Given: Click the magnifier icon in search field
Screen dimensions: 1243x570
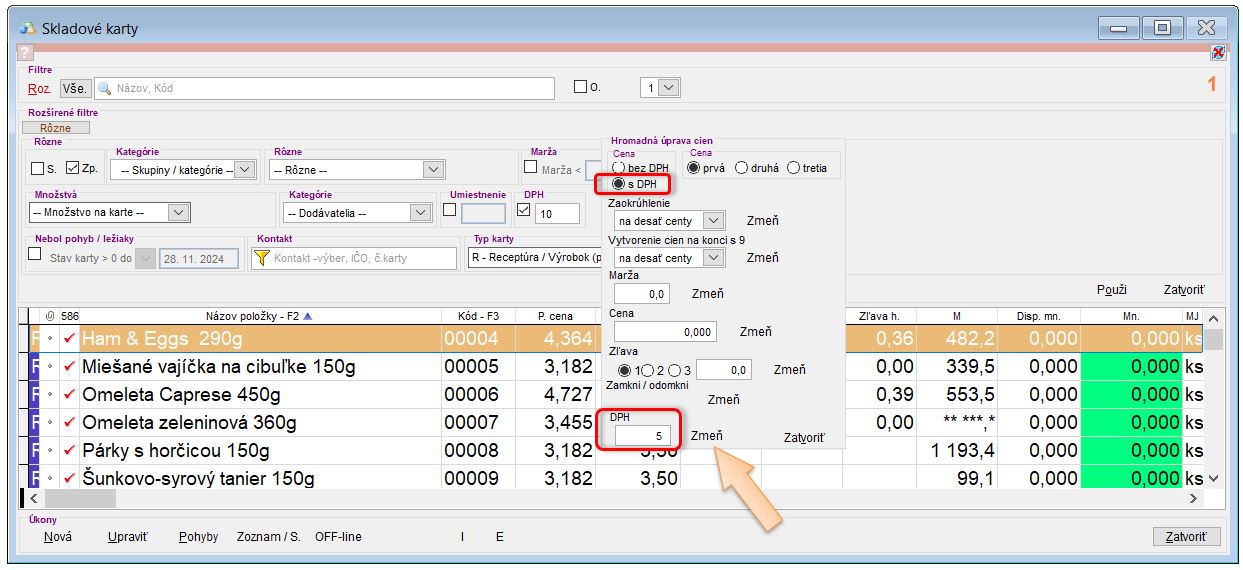Looking at the screenshot, I should (104, 88).
